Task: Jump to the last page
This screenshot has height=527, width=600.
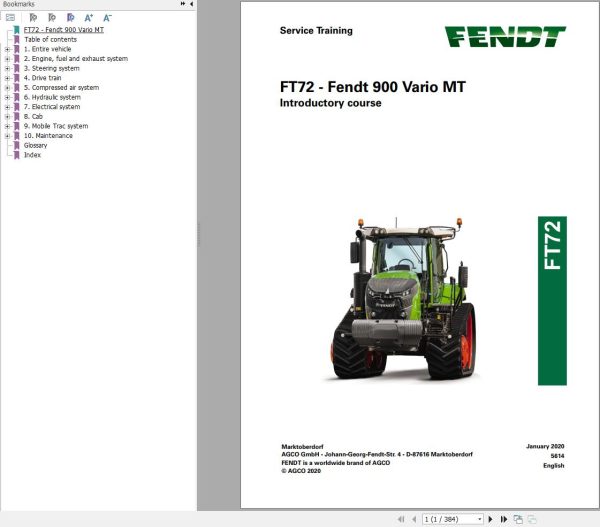Action: (504, 519)
